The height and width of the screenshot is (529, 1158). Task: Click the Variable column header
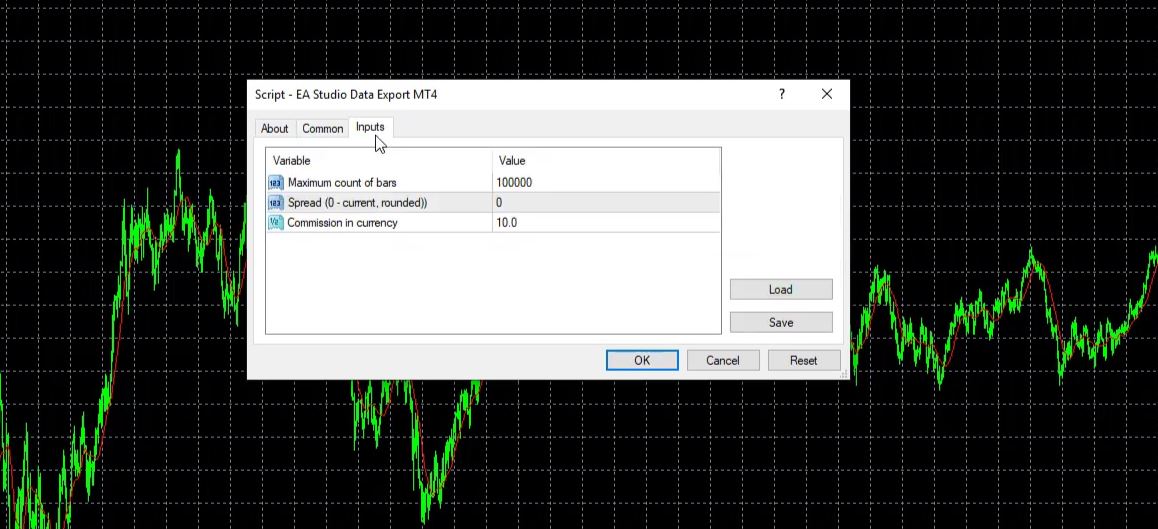[x=292, y=160]
